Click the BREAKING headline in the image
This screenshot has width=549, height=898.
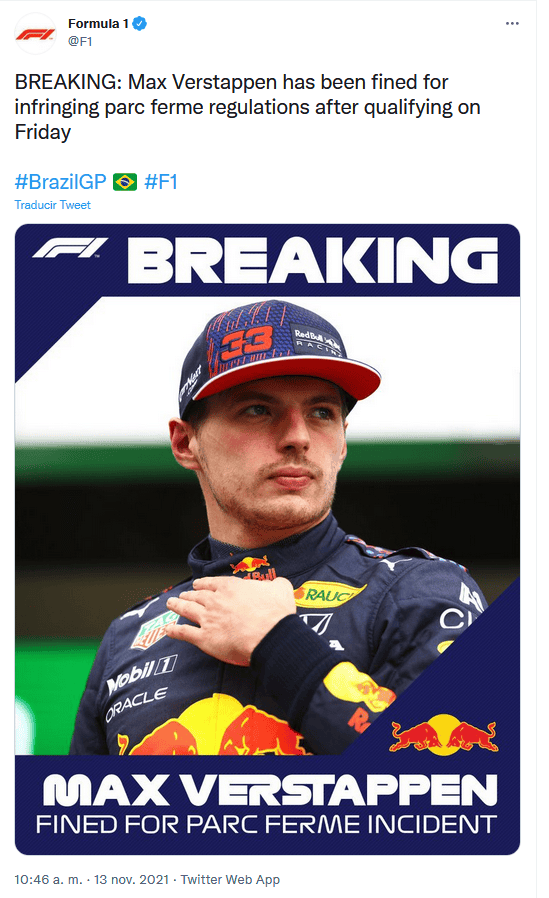[x=313, y=261]
